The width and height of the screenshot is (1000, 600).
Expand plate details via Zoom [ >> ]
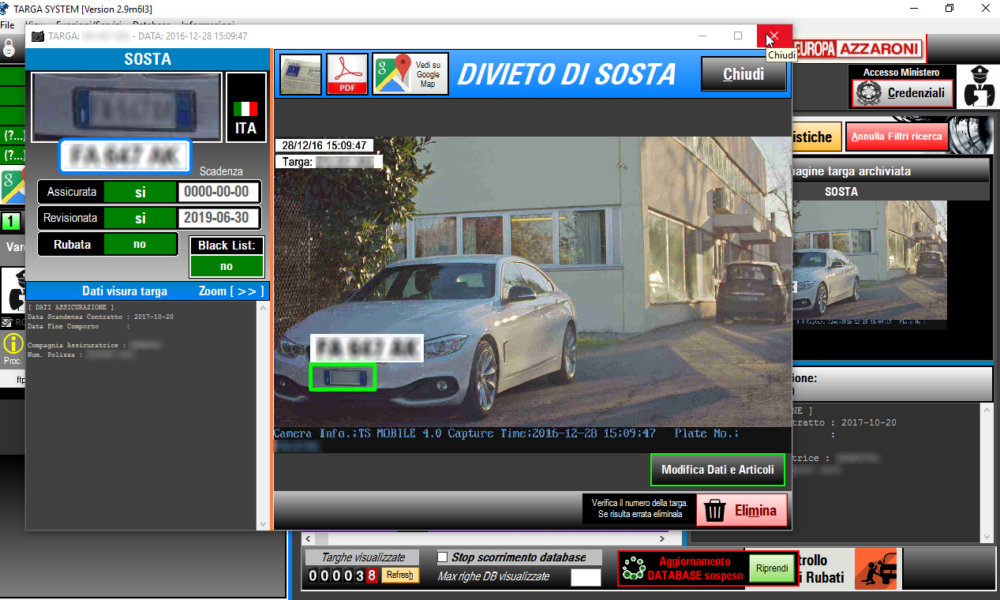[x=231, y=291]
